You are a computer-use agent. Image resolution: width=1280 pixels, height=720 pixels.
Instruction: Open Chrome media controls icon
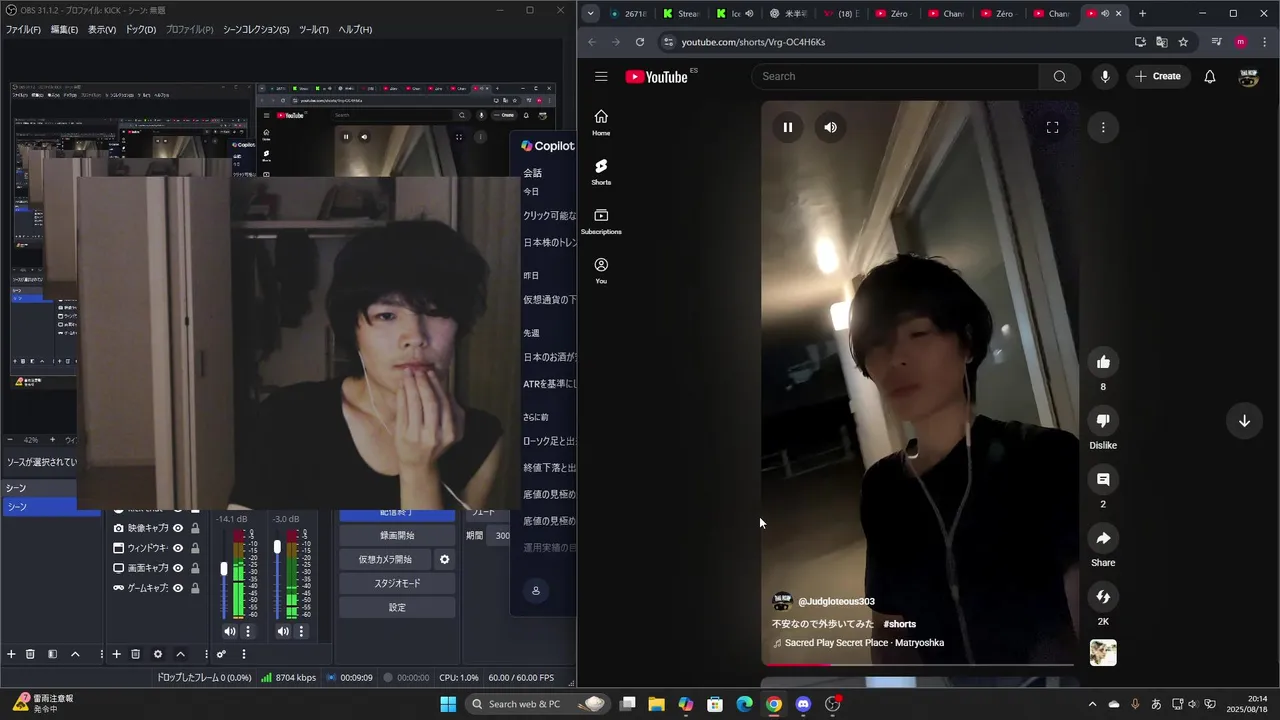point(1216,42)
